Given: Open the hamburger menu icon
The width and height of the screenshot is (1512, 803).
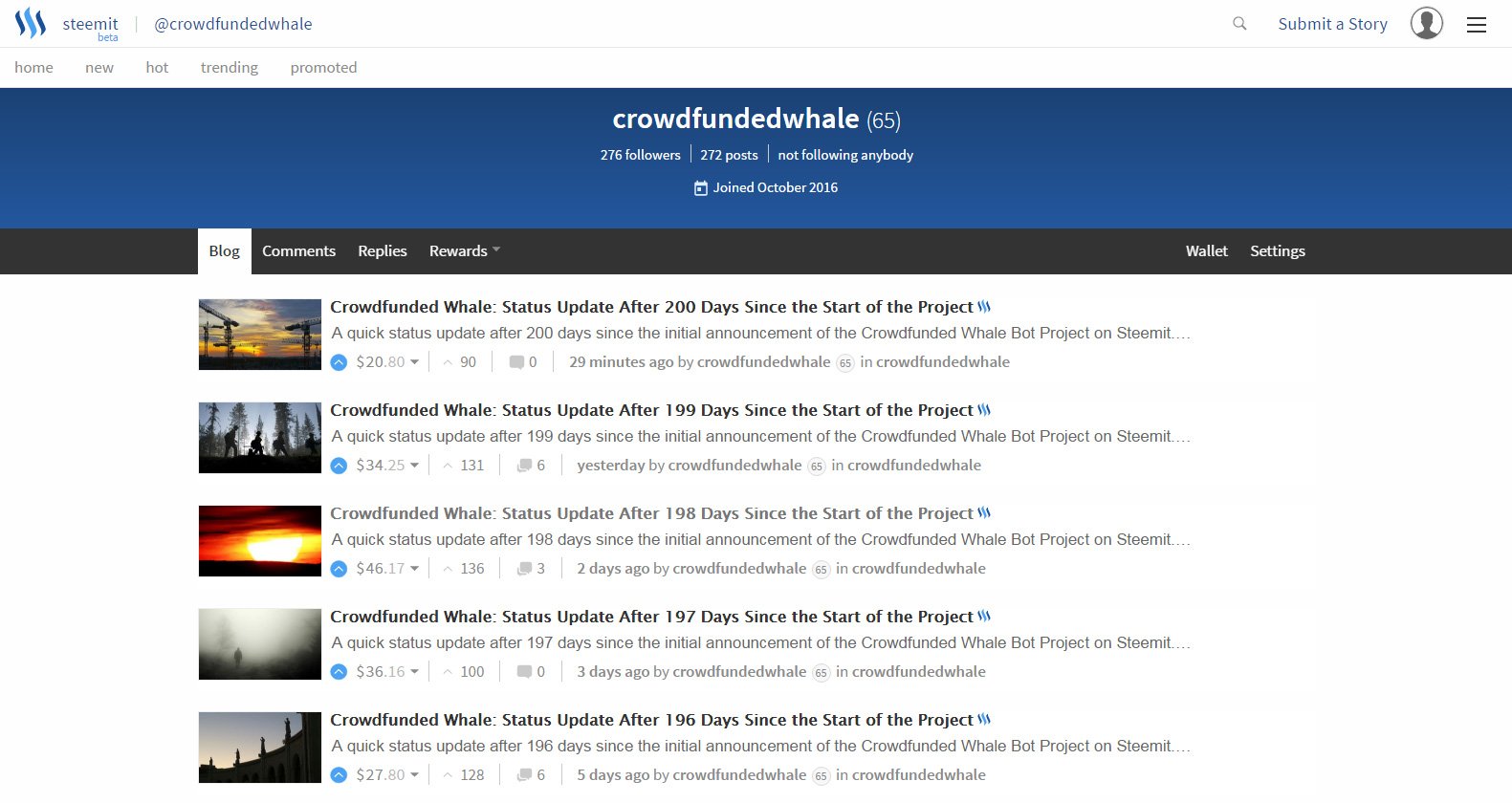Looking at the screenshot, I should tap(1477, 25).
